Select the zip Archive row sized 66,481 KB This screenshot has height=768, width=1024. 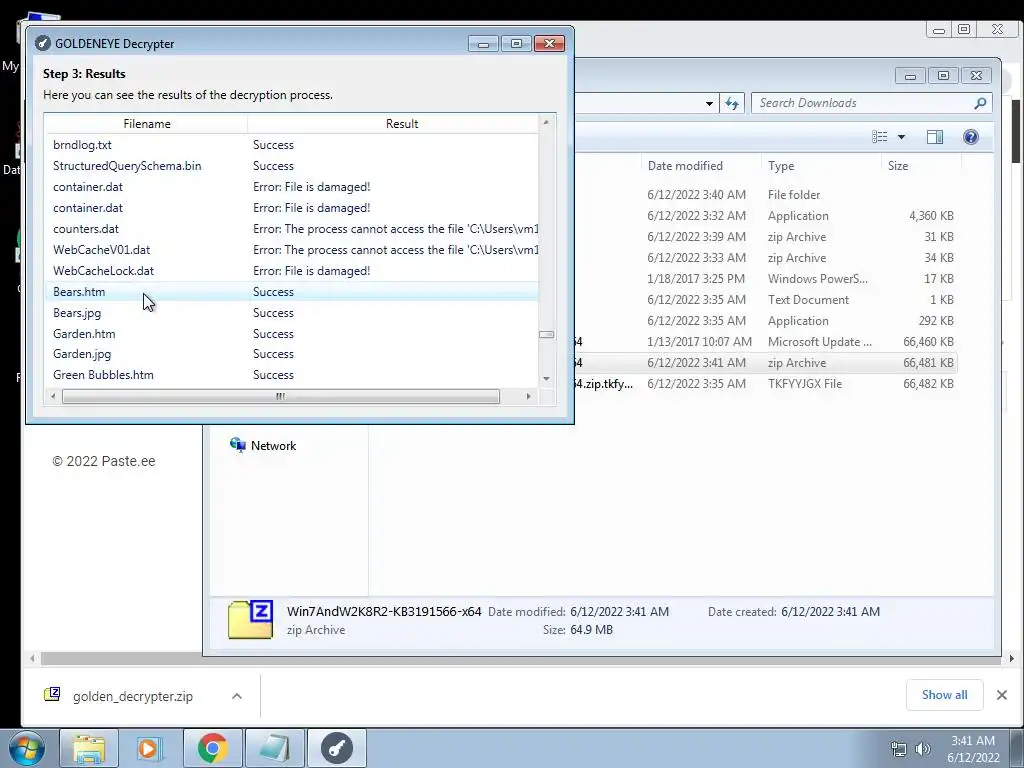765,363
